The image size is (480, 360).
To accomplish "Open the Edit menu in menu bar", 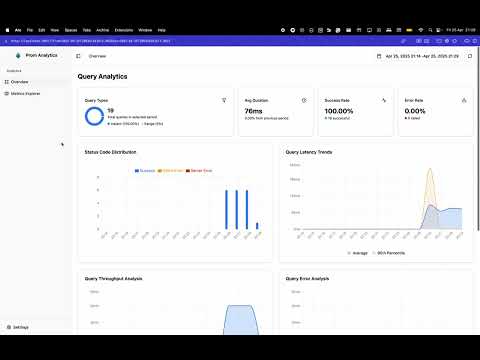I will point(42,30).
